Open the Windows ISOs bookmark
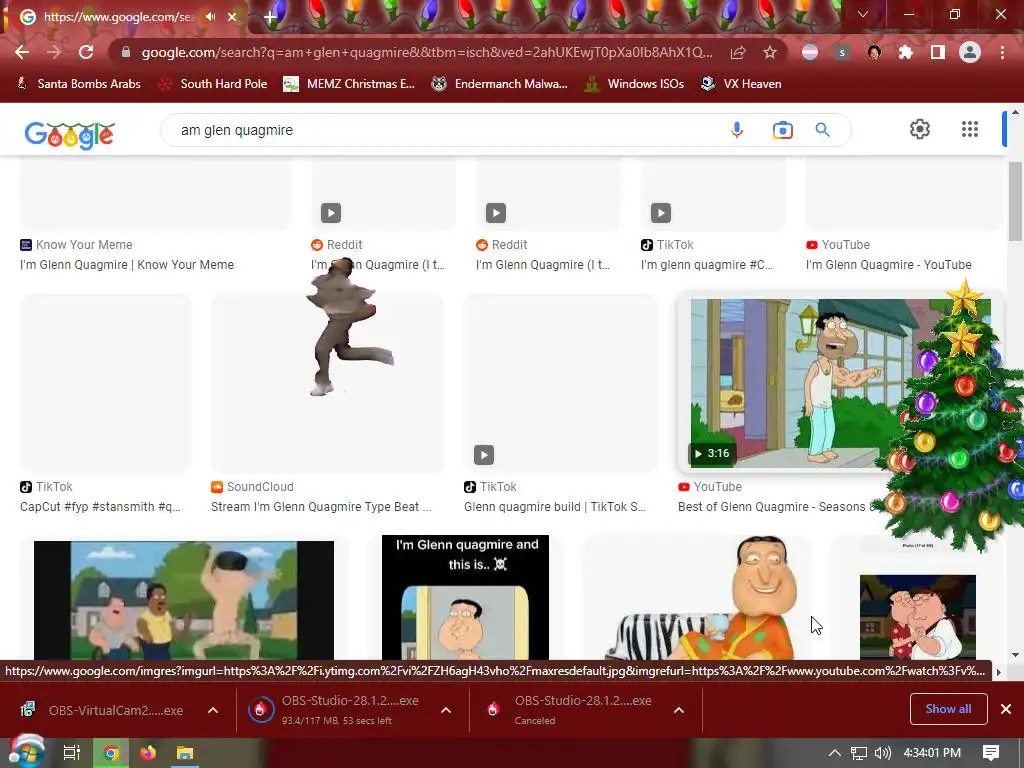The width and height of the screenshot is (1024, 768). [x=634, y=84]
